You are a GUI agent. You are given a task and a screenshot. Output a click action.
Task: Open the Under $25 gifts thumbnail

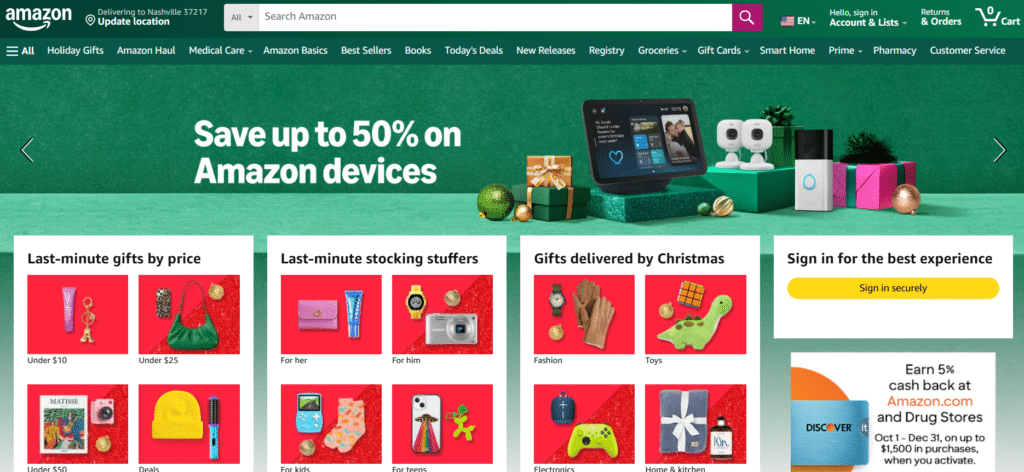click(x=189, y=315)
